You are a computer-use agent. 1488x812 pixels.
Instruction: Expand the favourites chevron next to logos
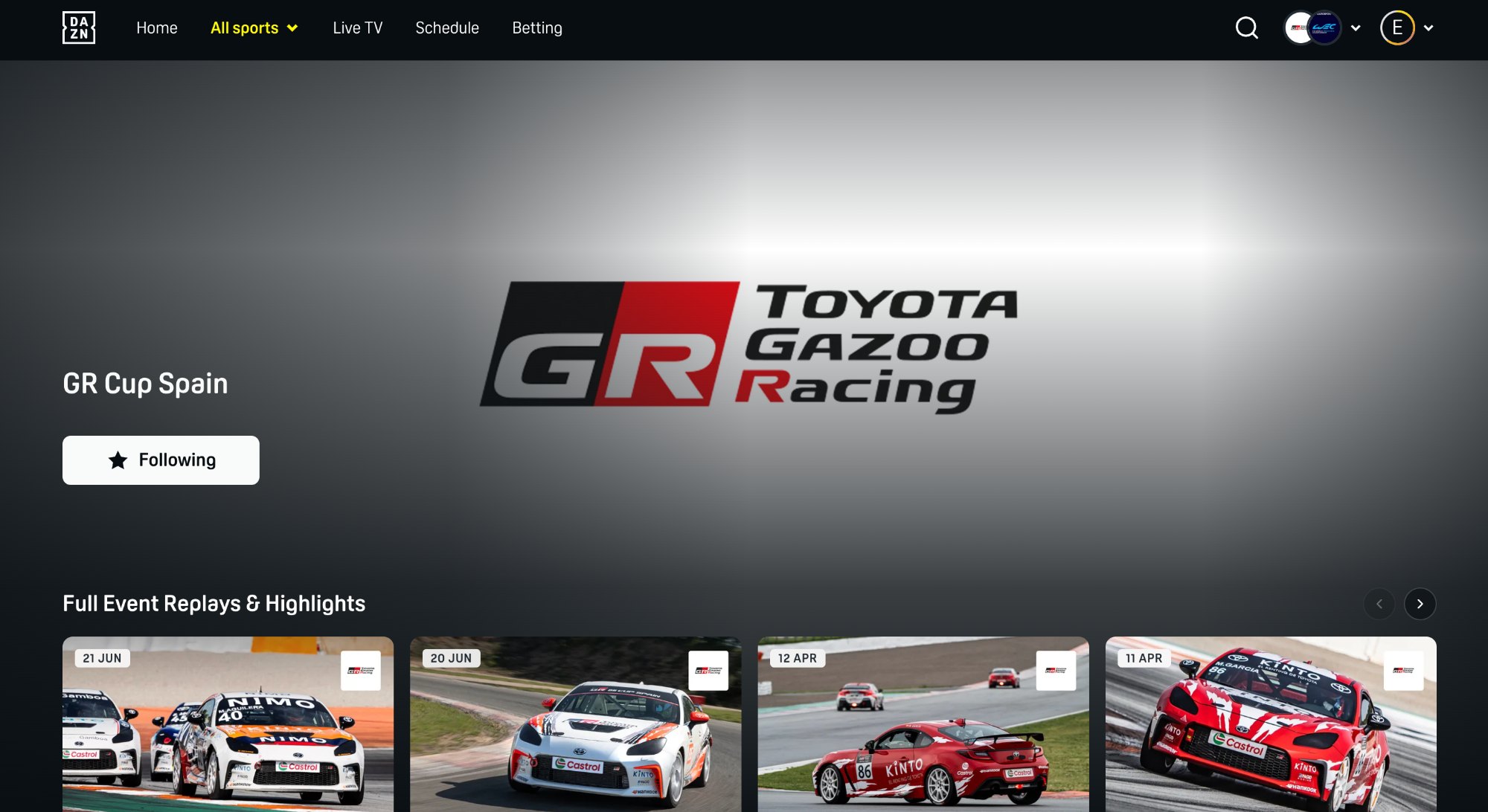point(1356,28)
